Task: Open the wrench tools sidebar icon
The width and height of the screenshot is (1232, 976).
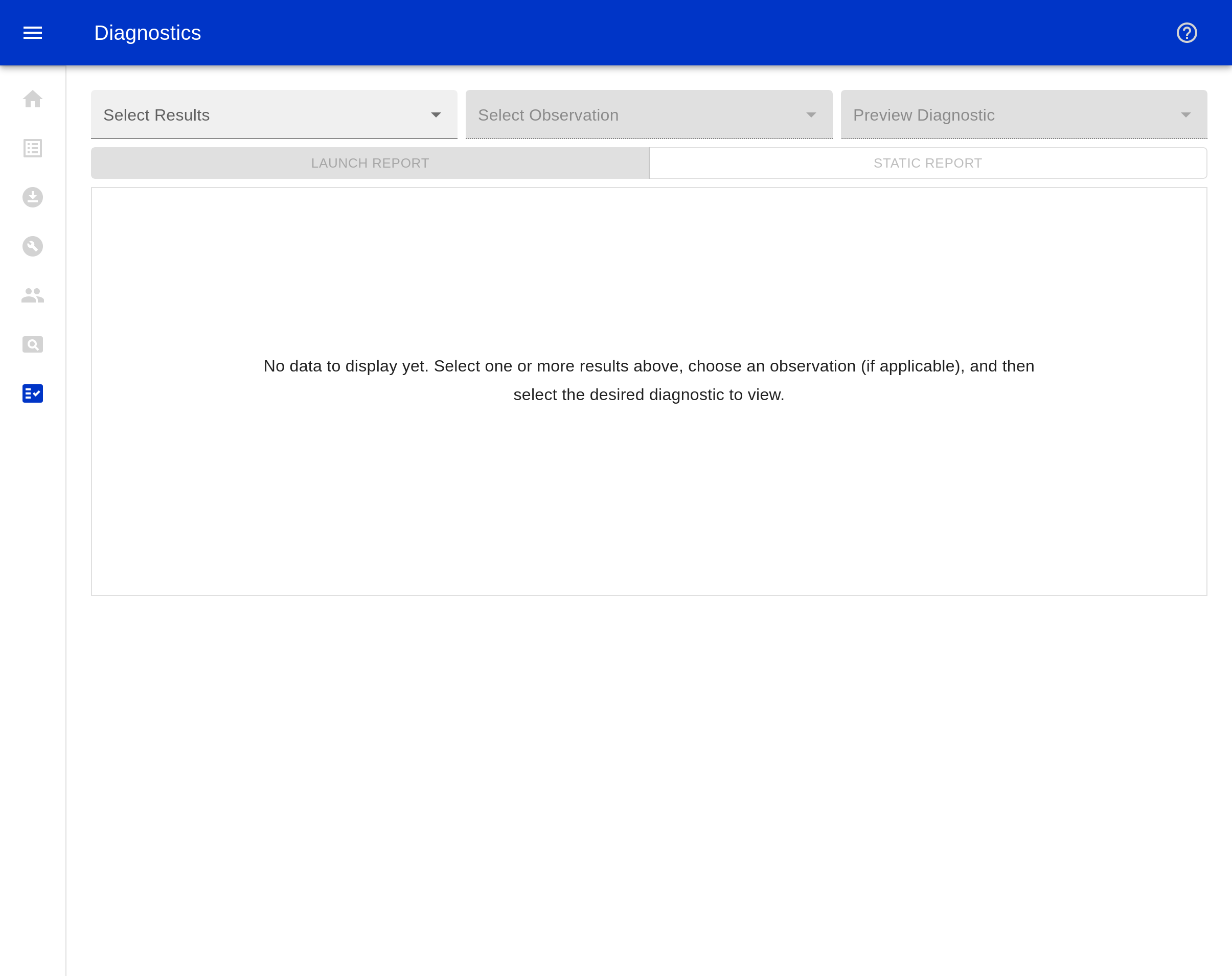Action: (33, 246)
